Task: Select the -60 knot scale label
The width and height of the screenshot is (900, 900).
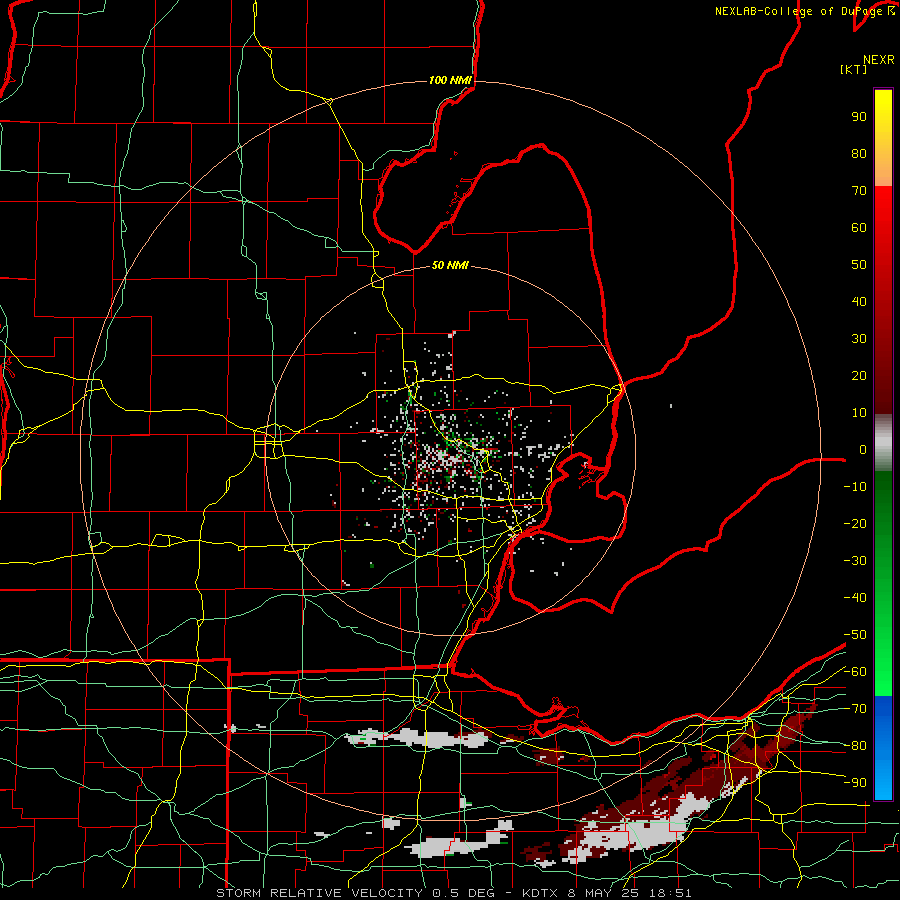Action: [855, 672]
